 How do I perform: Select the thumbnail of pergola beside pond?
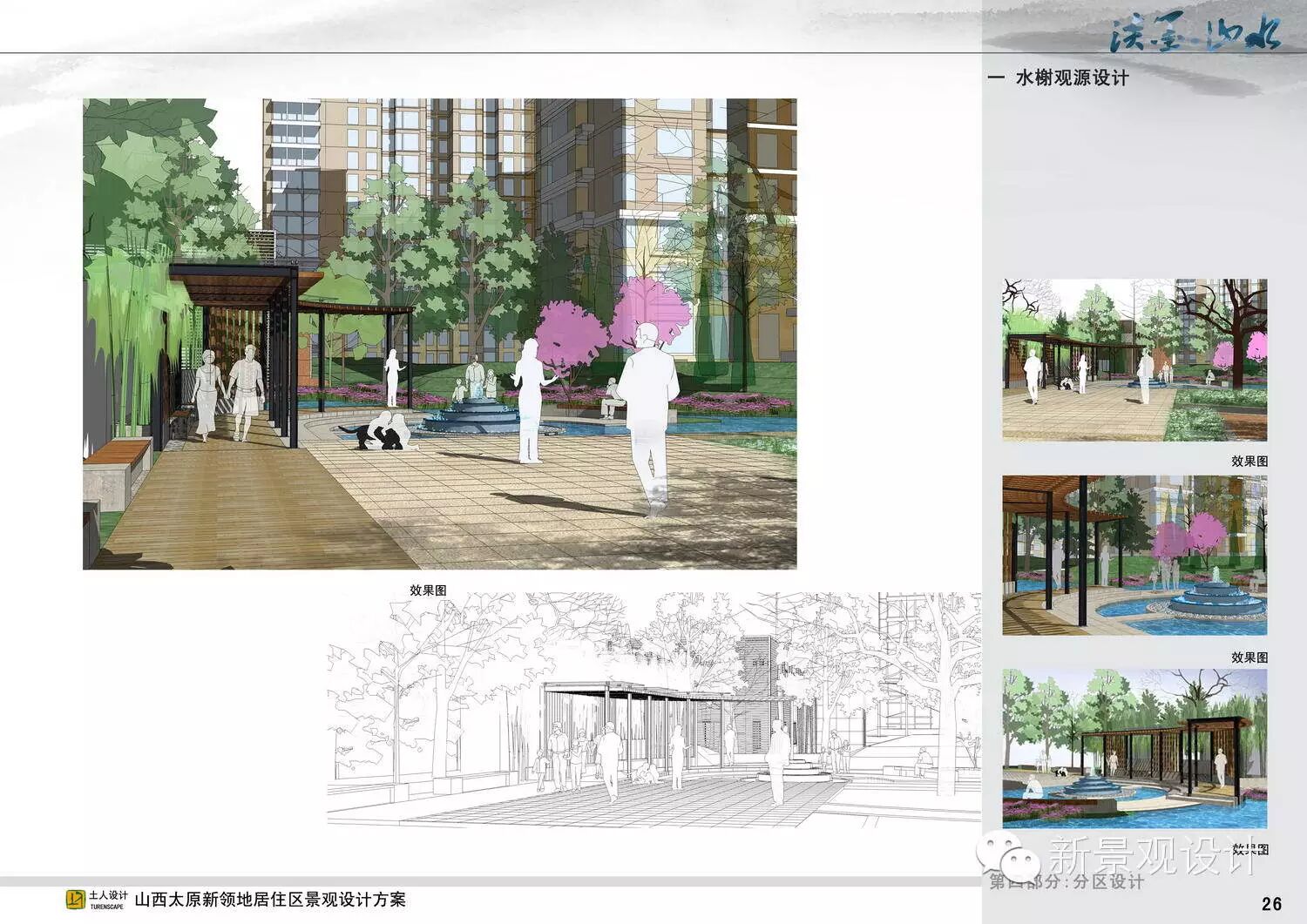point(1134,748)
